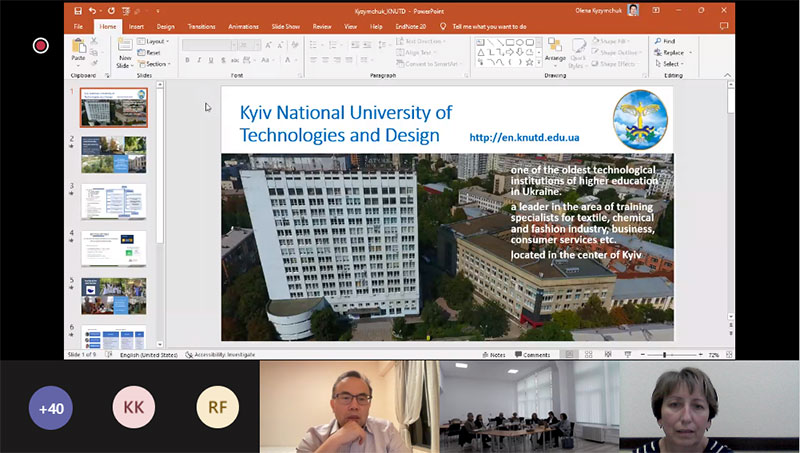800x453 pixels.
Task: Clear all formatting from text
Action: tap(294, 45)
